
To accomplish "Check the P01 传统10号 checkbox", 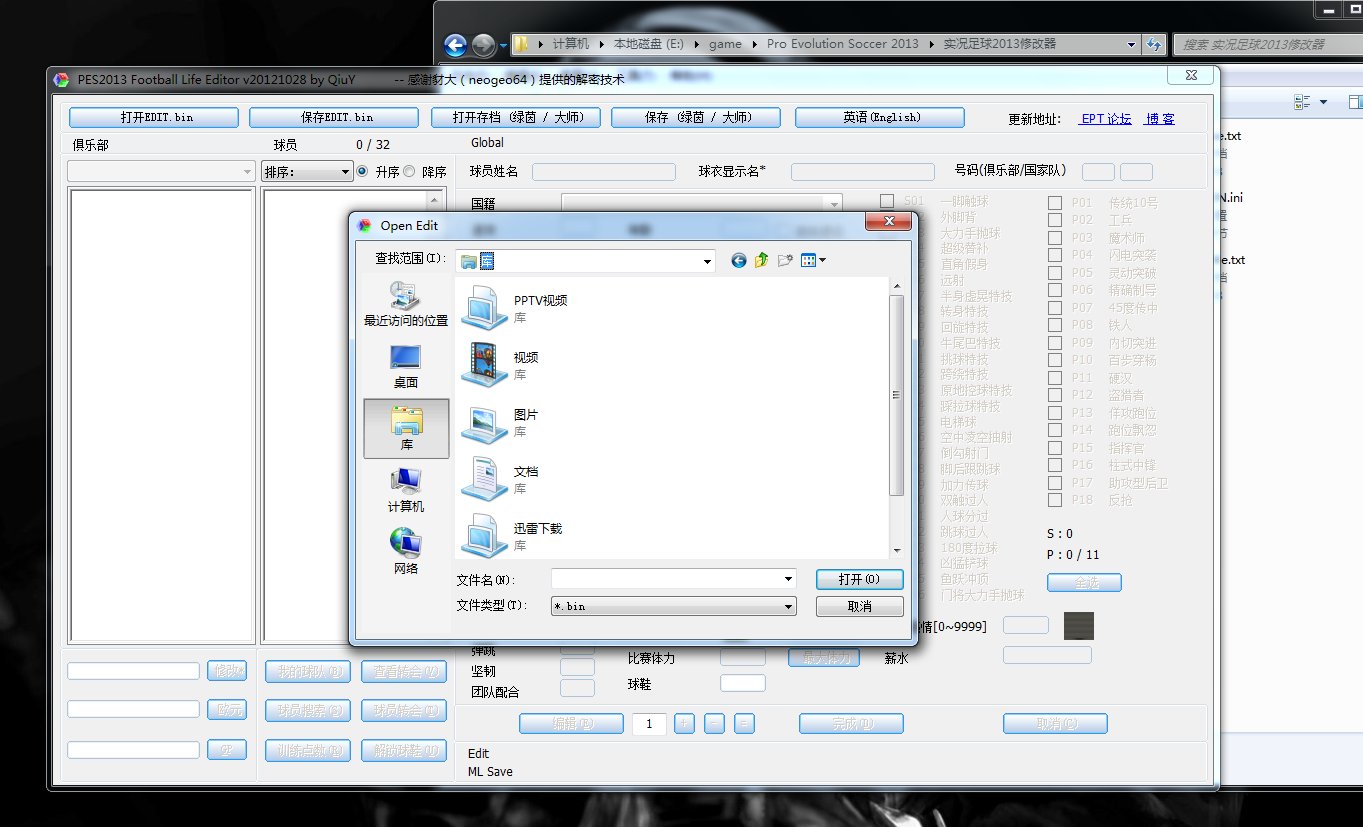I will click(x=1055, y=202).
